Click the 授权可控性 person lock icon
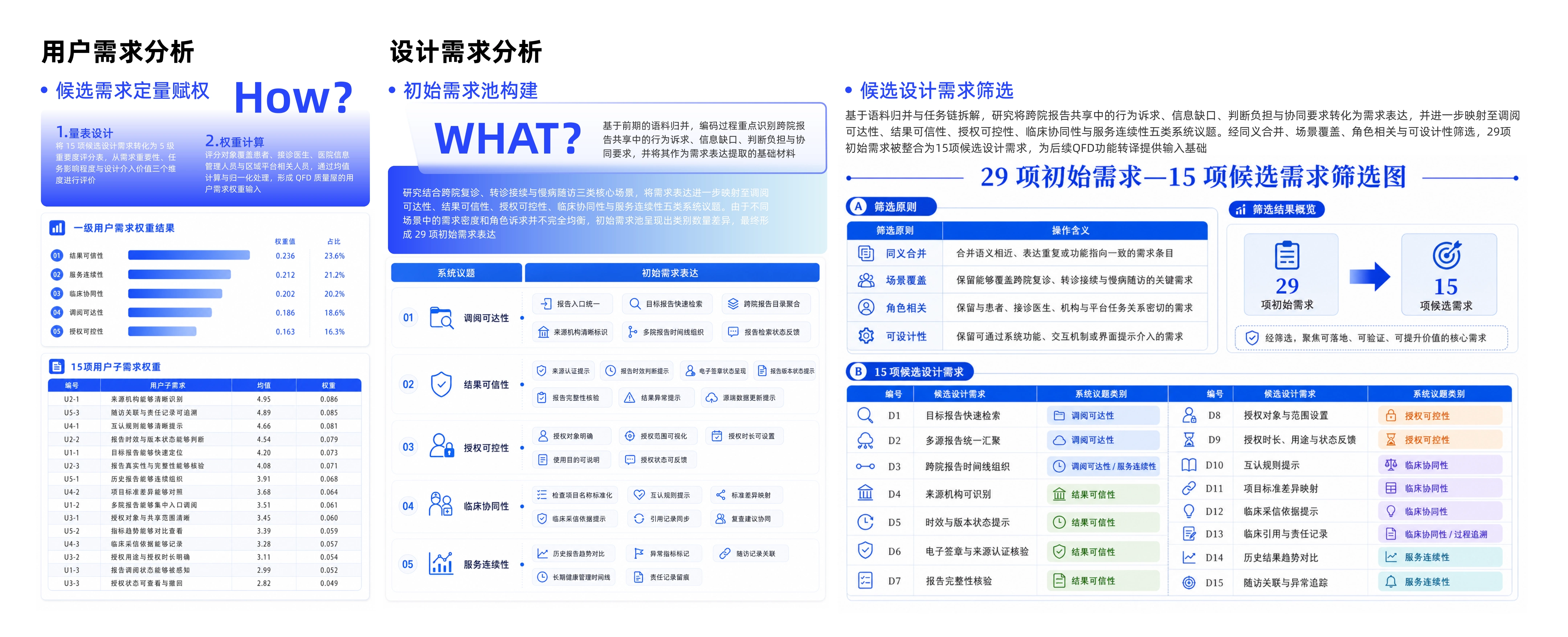 pos(441,445)
